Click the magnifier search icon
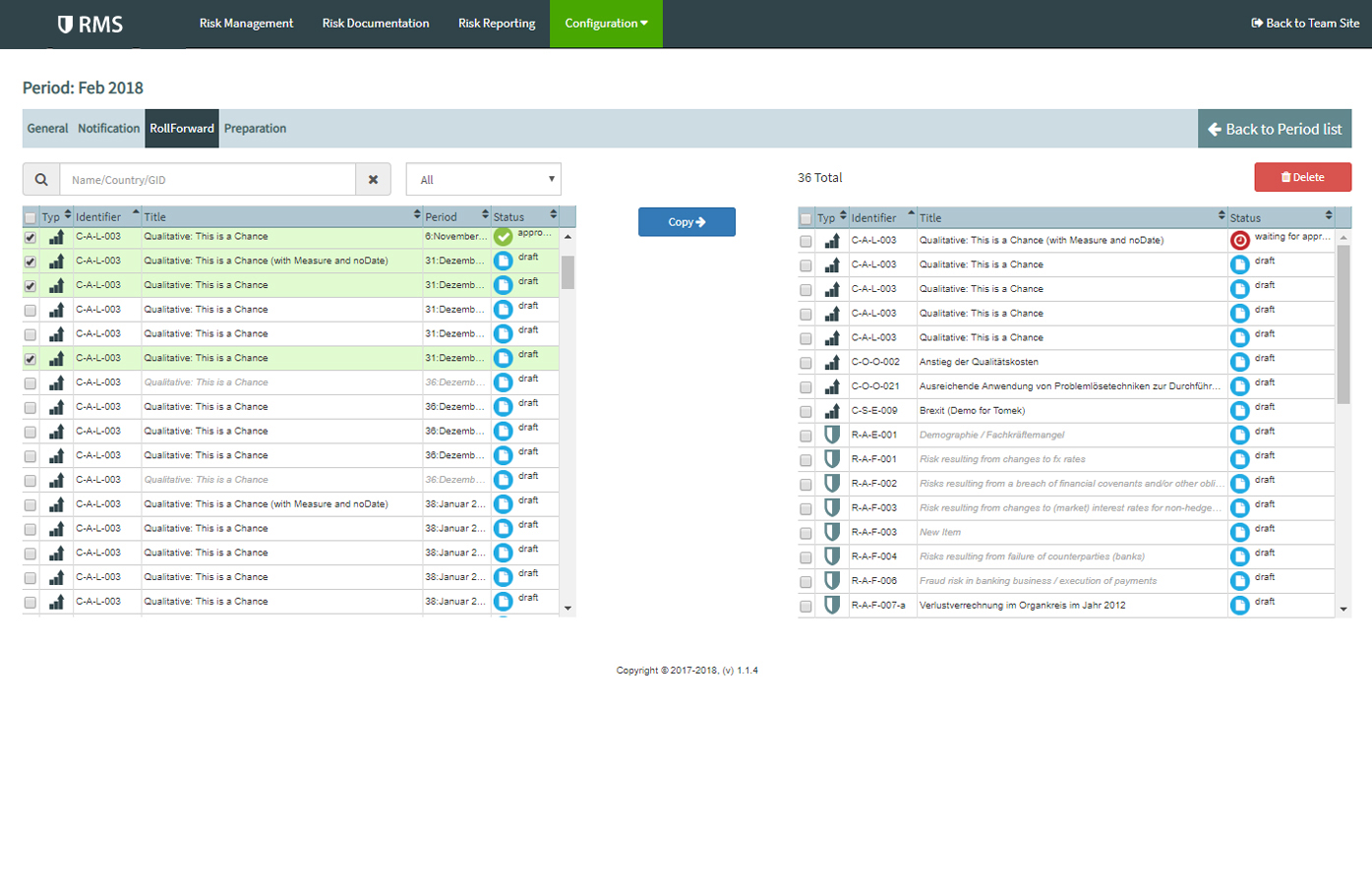The width and height of the screenshot is (1372, 879). point(41,180)
